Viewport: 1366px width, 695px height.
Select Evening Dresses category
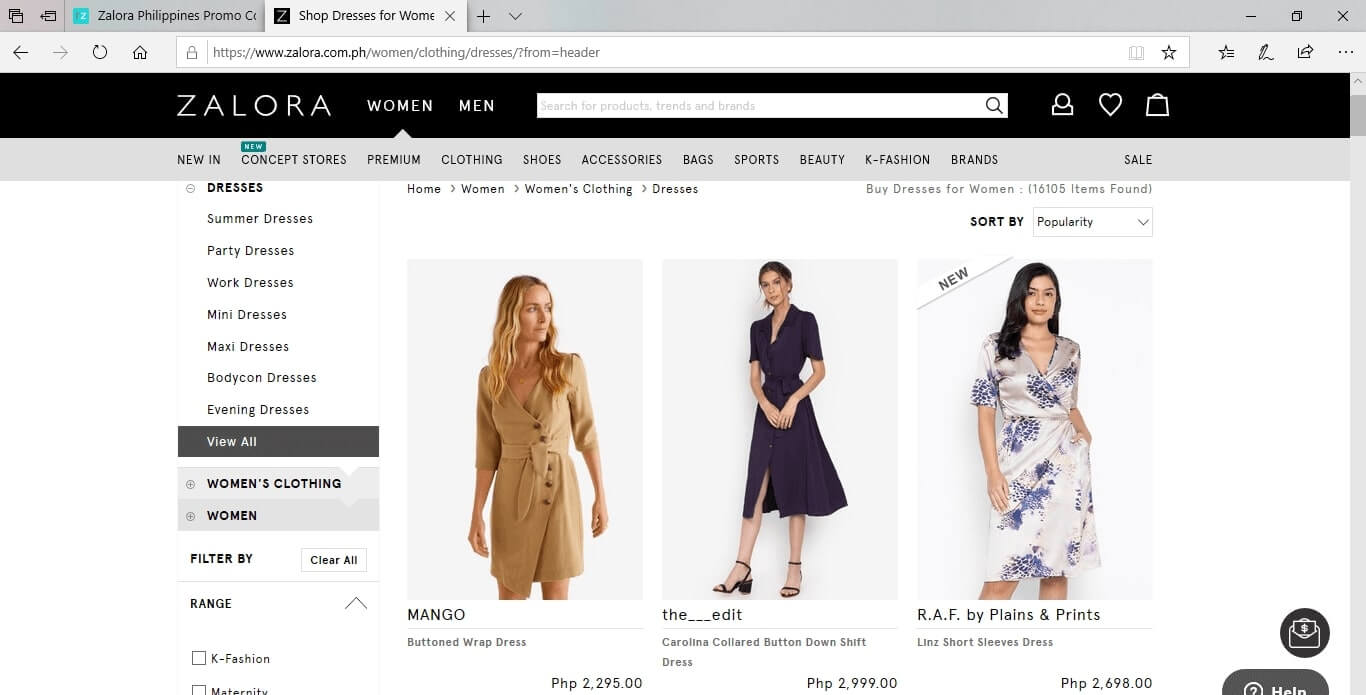258,410
